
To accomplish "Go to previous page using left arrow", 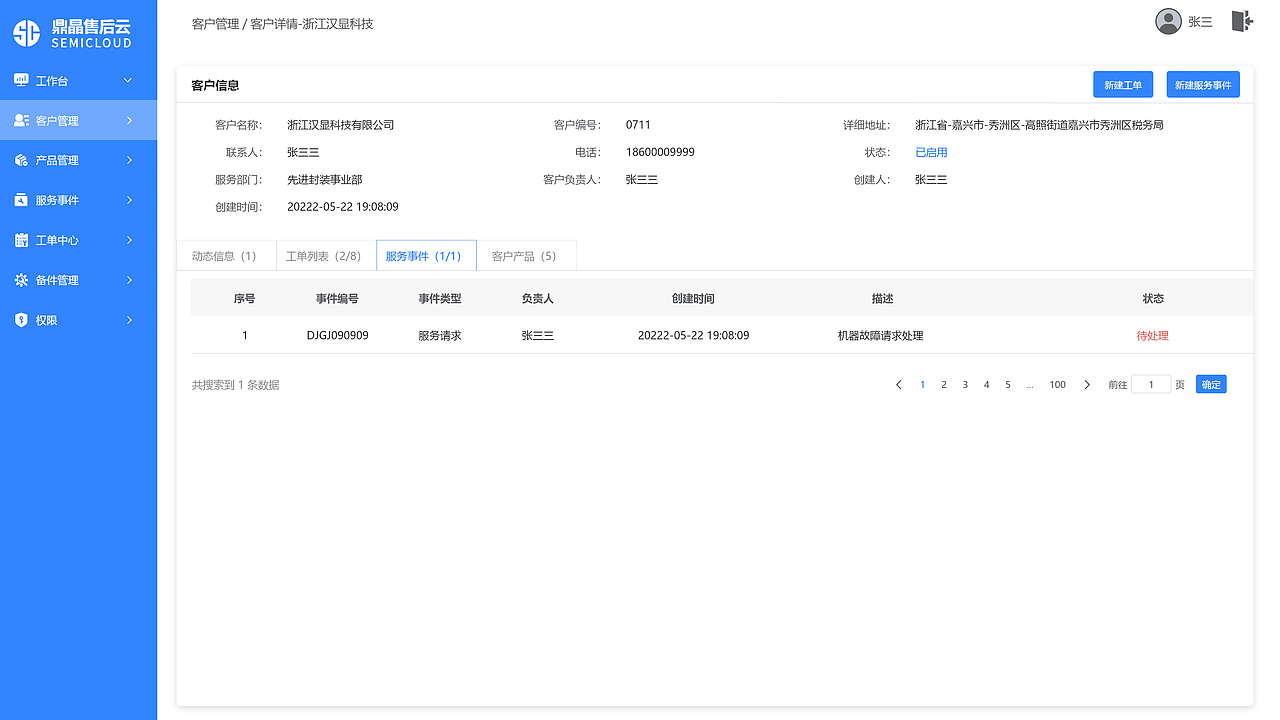I will click(898, 384).
